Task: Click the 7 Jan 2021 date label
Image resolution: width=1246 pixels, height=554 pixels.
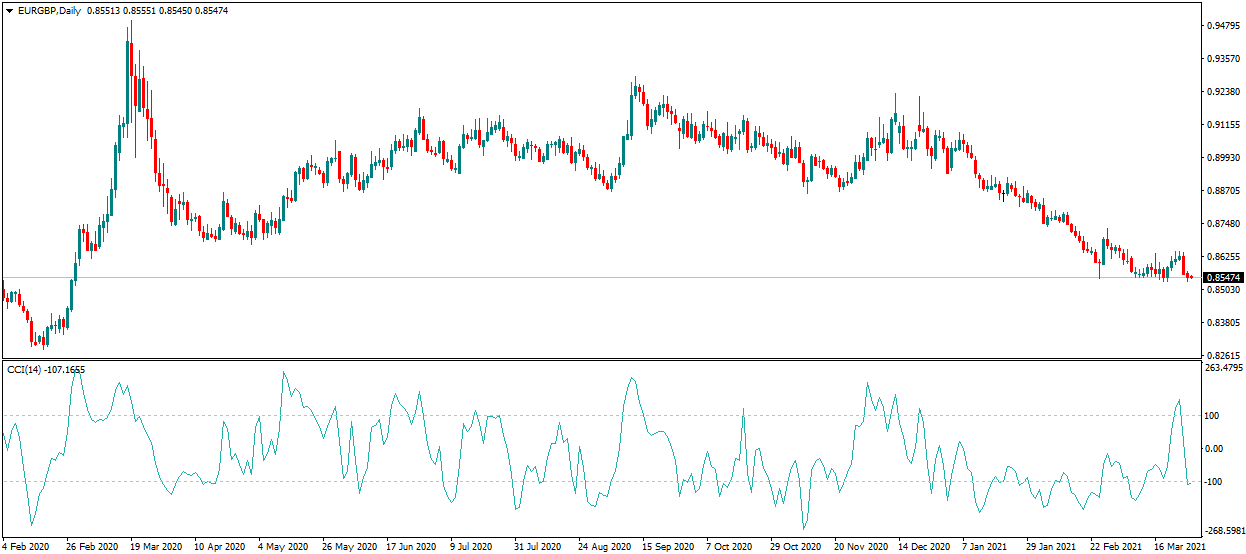Action: [984, 547]
